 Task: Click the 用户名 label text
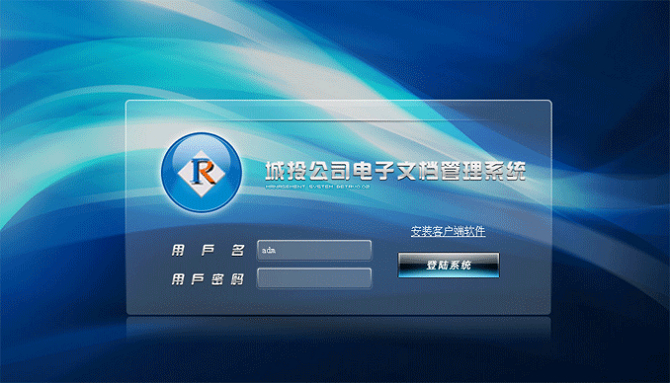point(208,250)
